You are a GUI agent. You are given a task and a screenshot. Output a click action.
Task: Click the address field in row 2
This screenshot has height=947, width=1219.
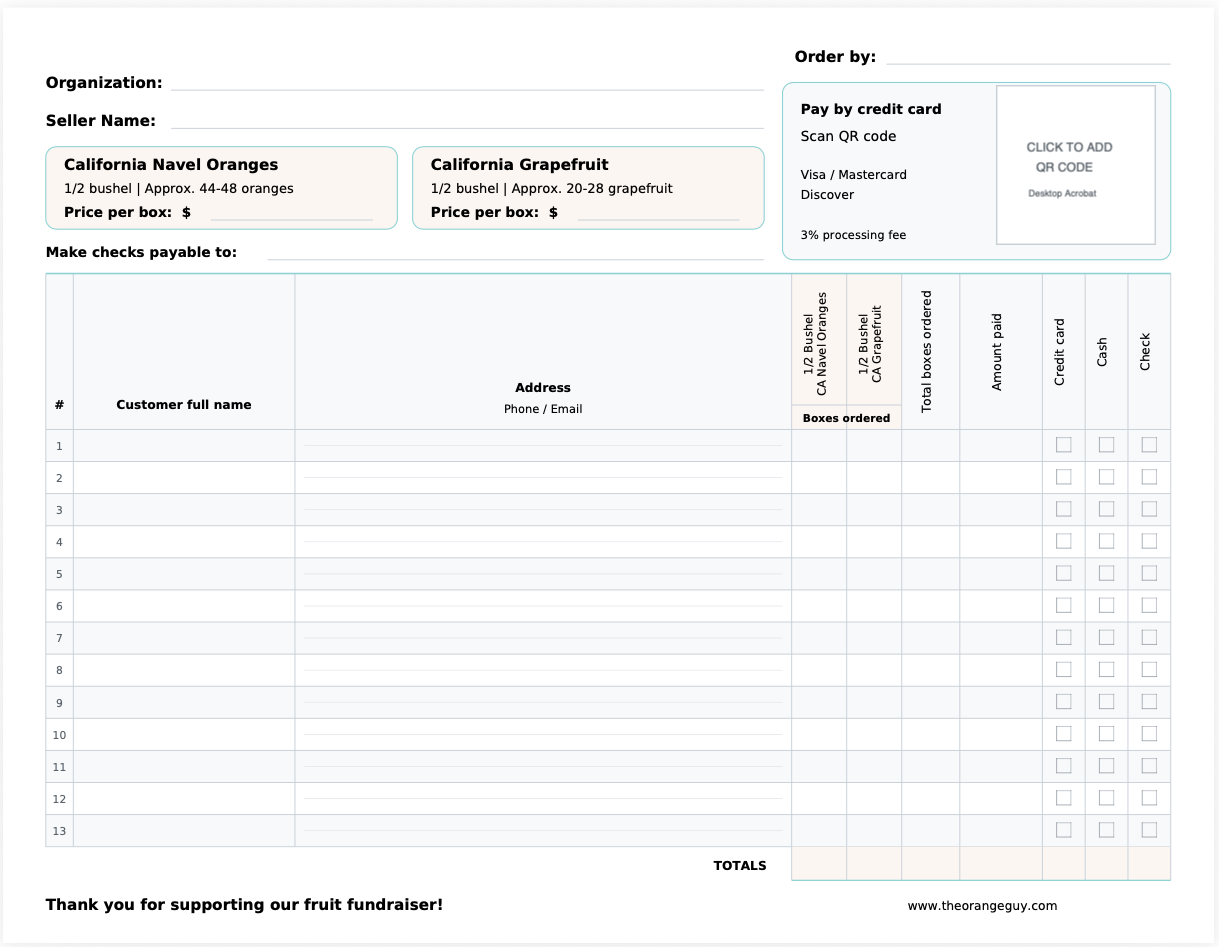coord(543,478)
